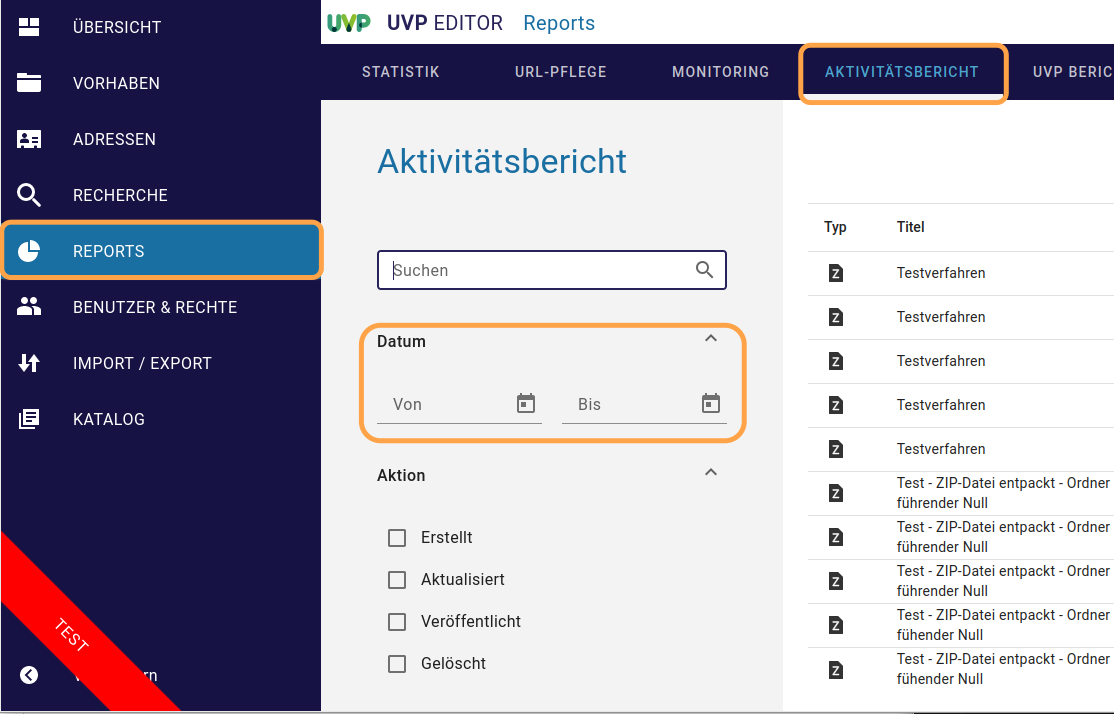Select the Recherche magnifier icon
Image resolution: width=1114 pixels, height=714 pixels.
[28, 195]
